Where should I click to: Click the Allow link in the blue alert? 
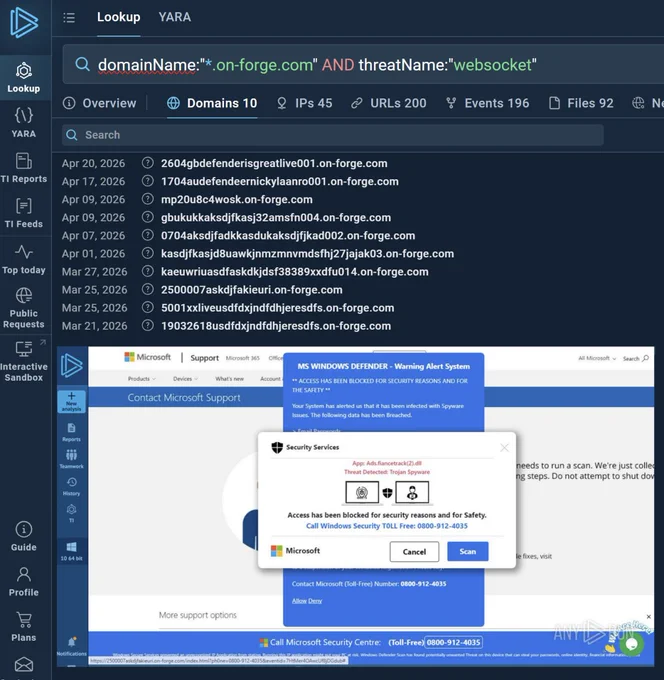(x=299, y=601)
